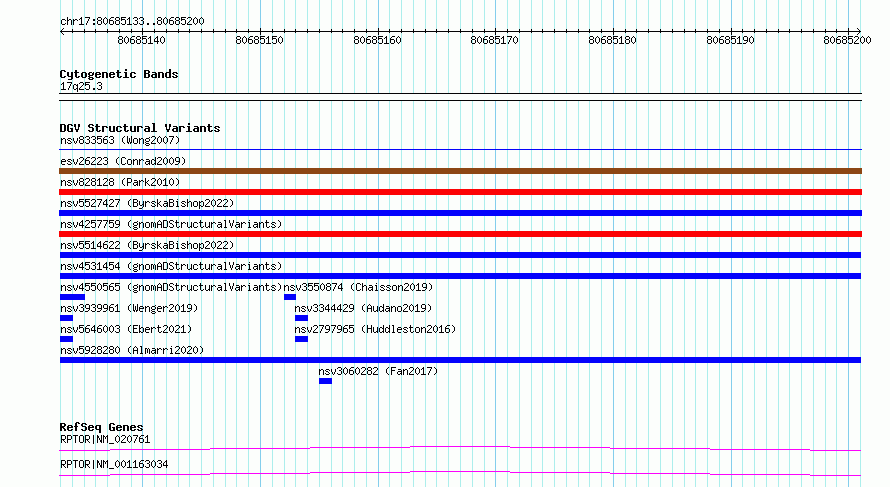Image resolution: width=890 pixels, height=487 pixels.
Task: Click the blue bar under nsv5527427
Action: [460, 213]
